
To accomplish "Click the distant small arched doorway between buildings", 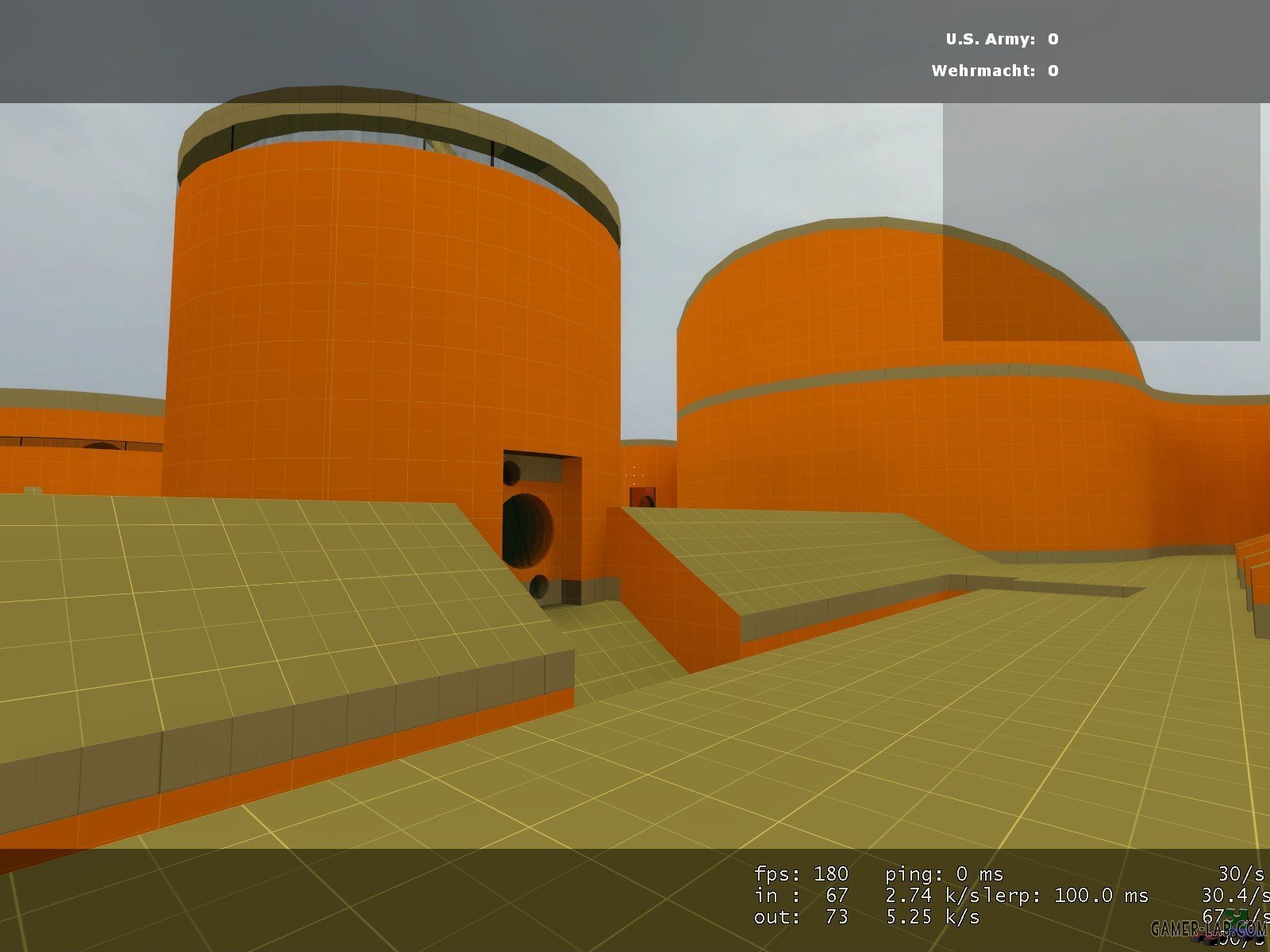I will [643, 497].
